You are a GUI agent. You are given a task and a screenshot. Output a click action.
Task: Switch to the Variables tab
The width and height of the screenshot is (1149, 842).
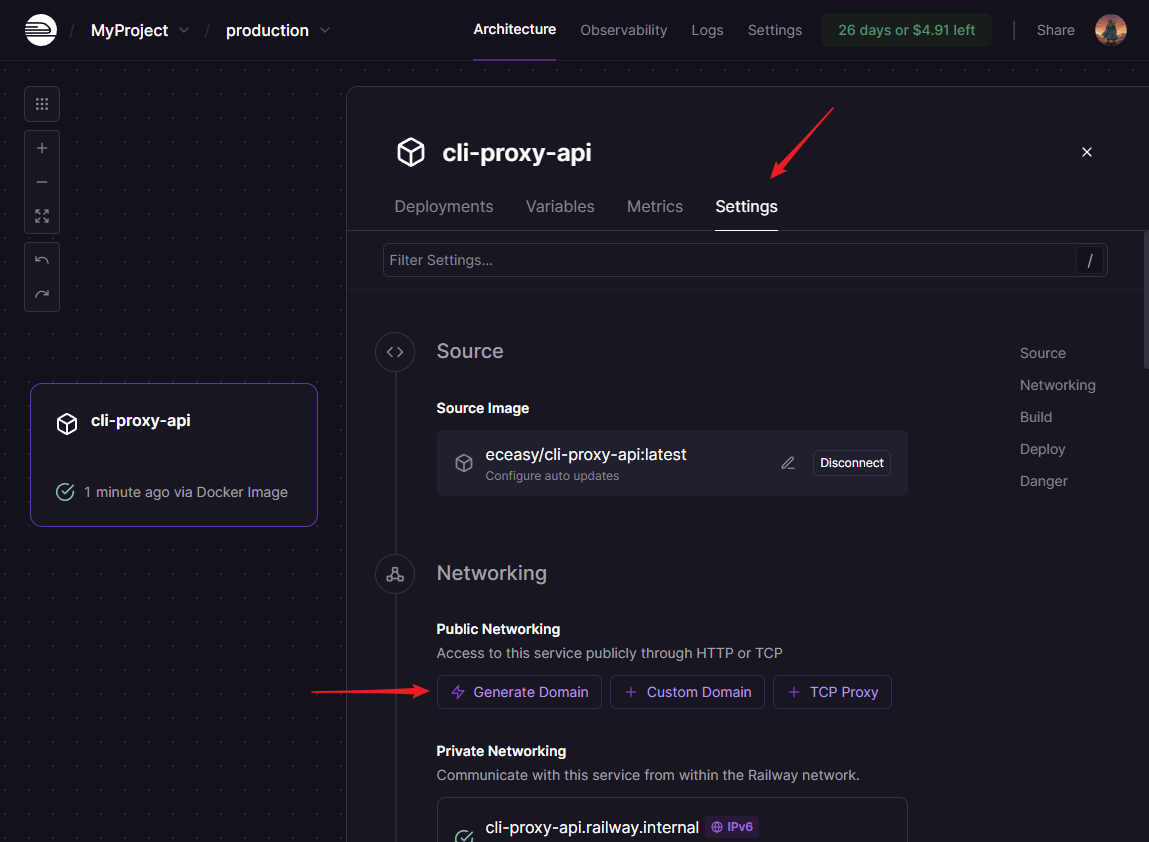point(560,206)
